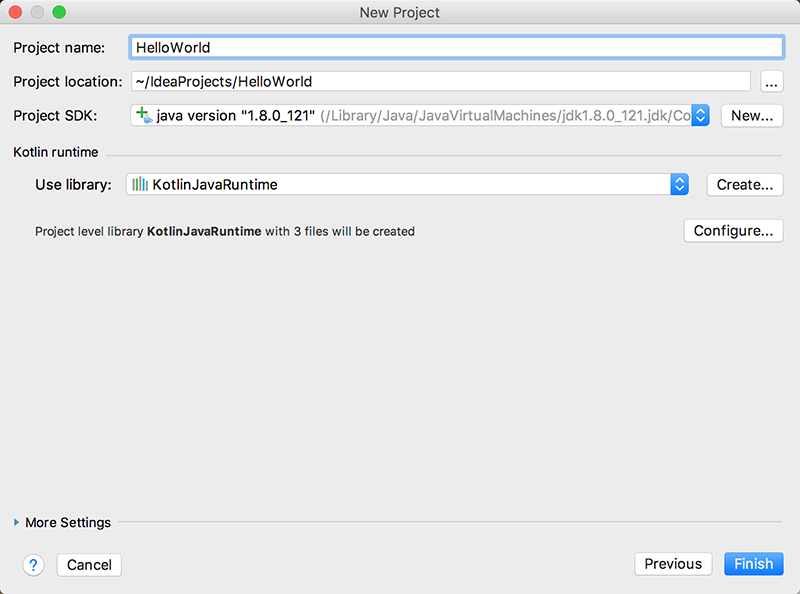
Task: Click the help question mark icon
Action: point(34,564)
